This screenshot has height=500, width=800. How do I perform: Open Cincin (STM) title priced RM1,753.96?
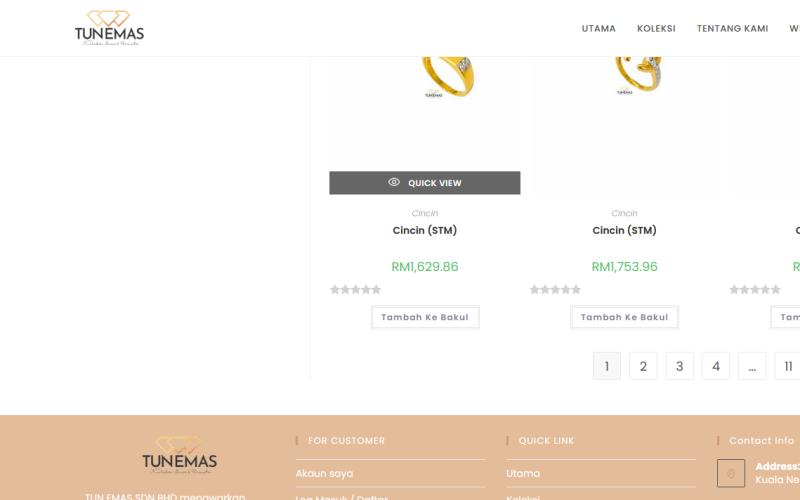(x=624, y=230)
